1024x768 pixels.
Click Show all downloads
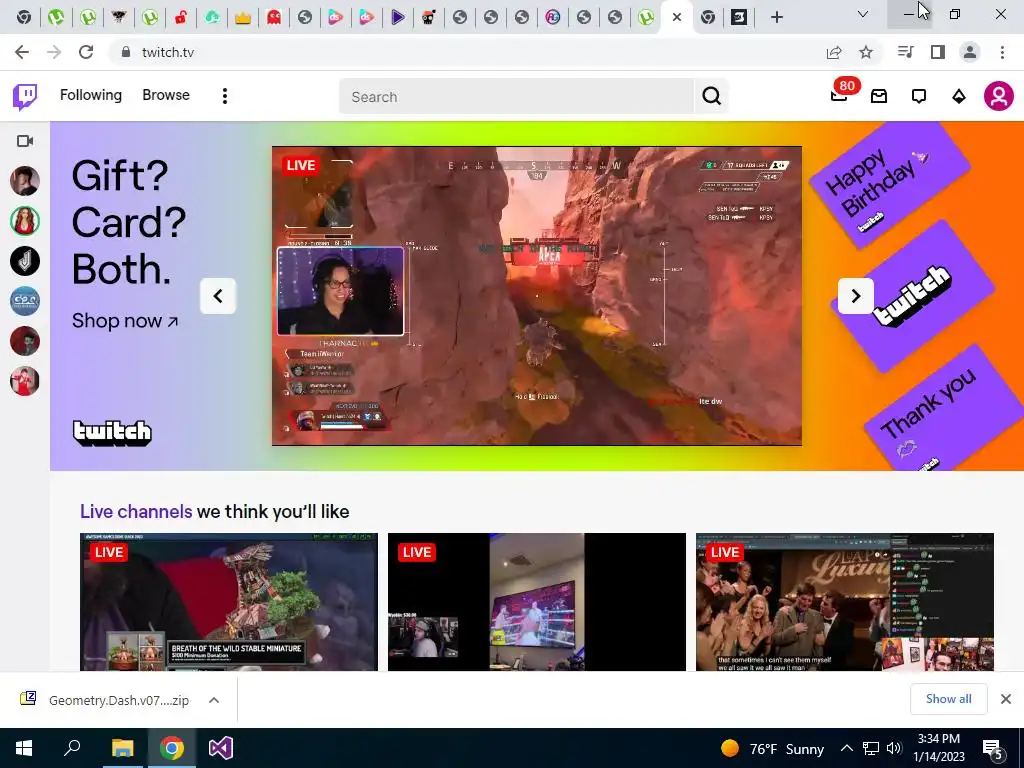click(948, 699)
